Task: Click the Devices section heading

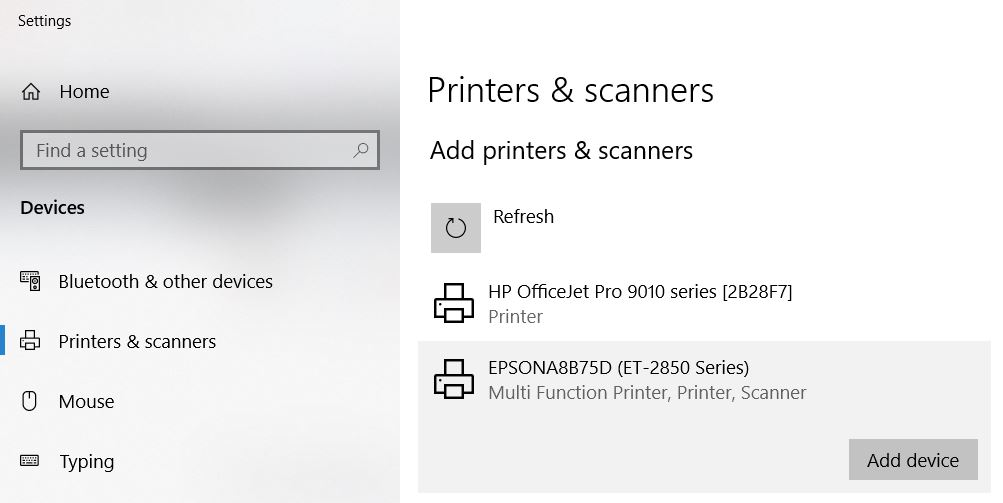Action: [x=52, y=208]
